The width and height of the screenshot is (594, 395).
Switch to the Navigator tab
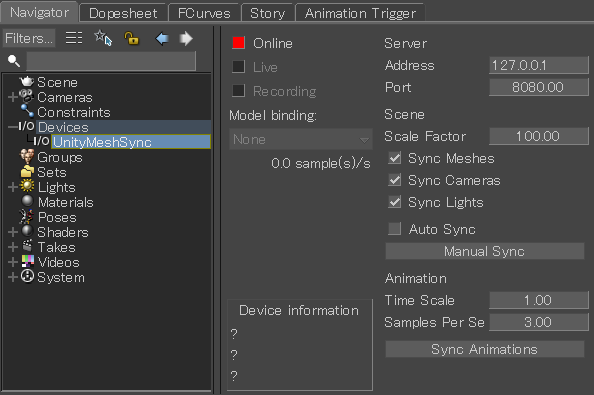tap(39, 12)
